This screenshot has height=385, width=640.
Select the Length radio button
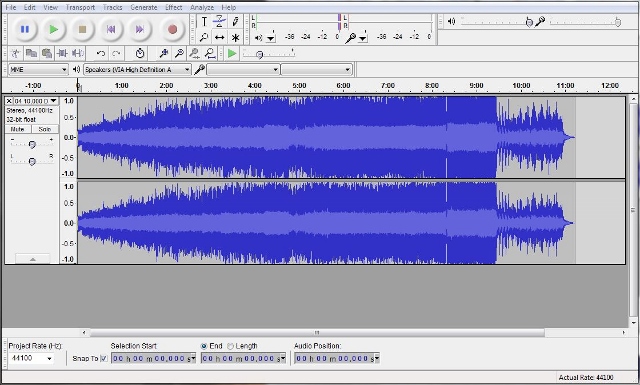(230, 346)
